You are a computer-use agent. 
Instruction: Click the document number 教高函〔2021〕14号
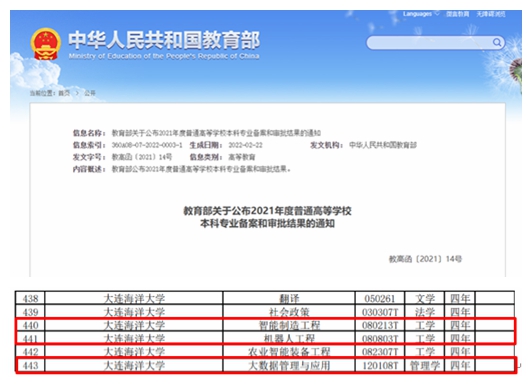(425, 259)
